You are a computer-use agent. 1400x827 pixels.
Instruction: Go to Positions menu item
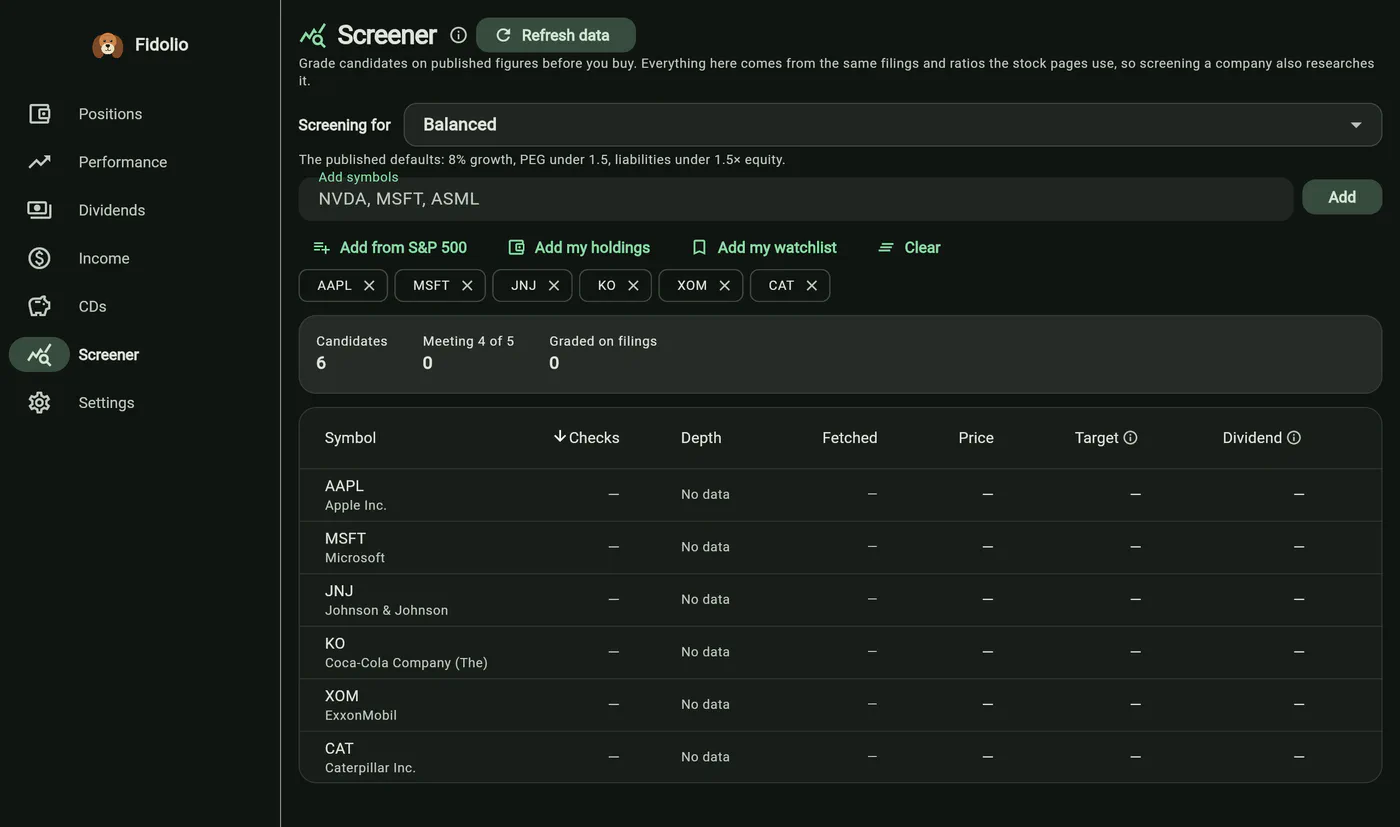pos(110,114)
